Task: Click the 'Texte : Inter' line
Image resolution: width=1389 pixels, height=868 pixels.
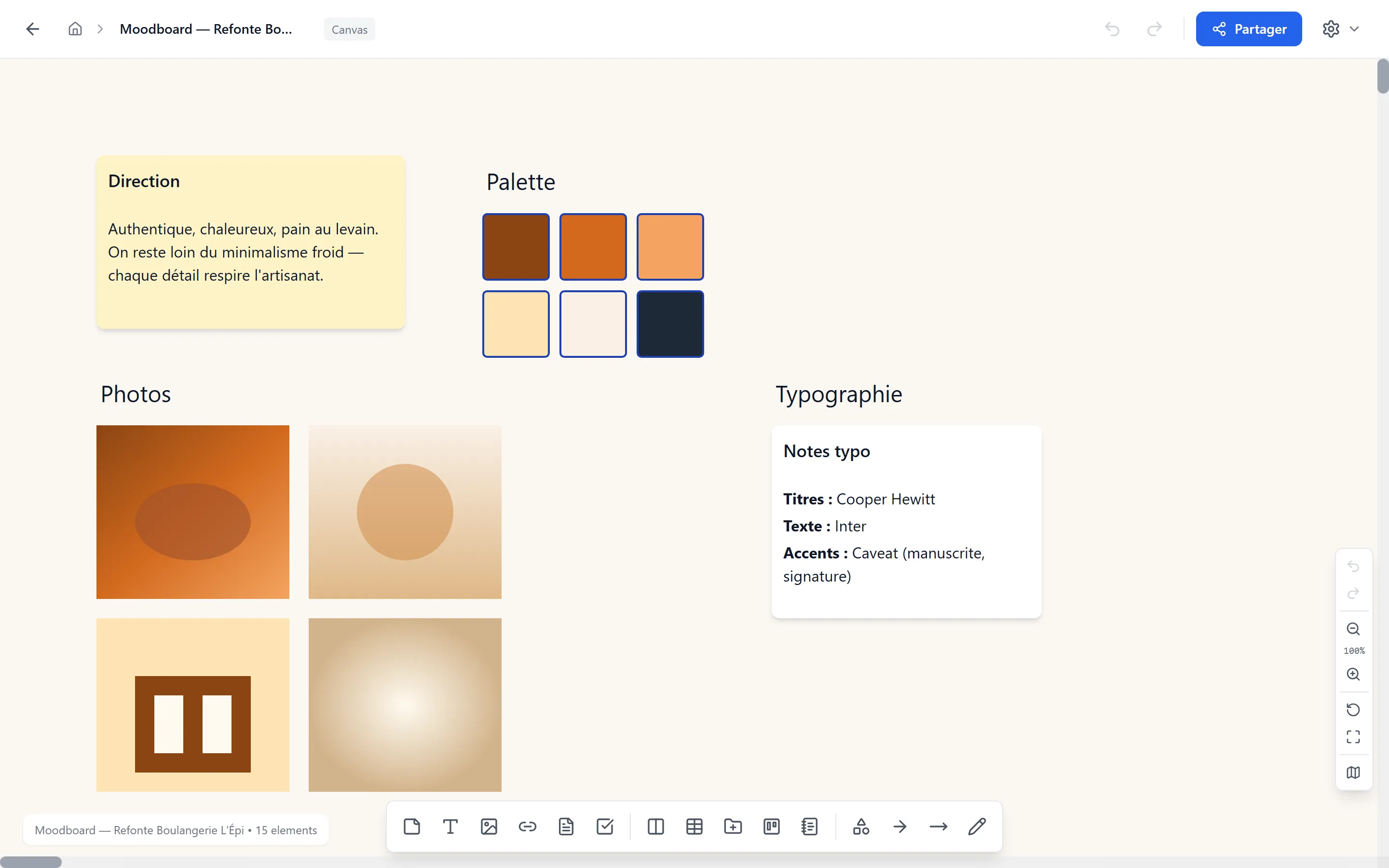Action: pos(824,526)
